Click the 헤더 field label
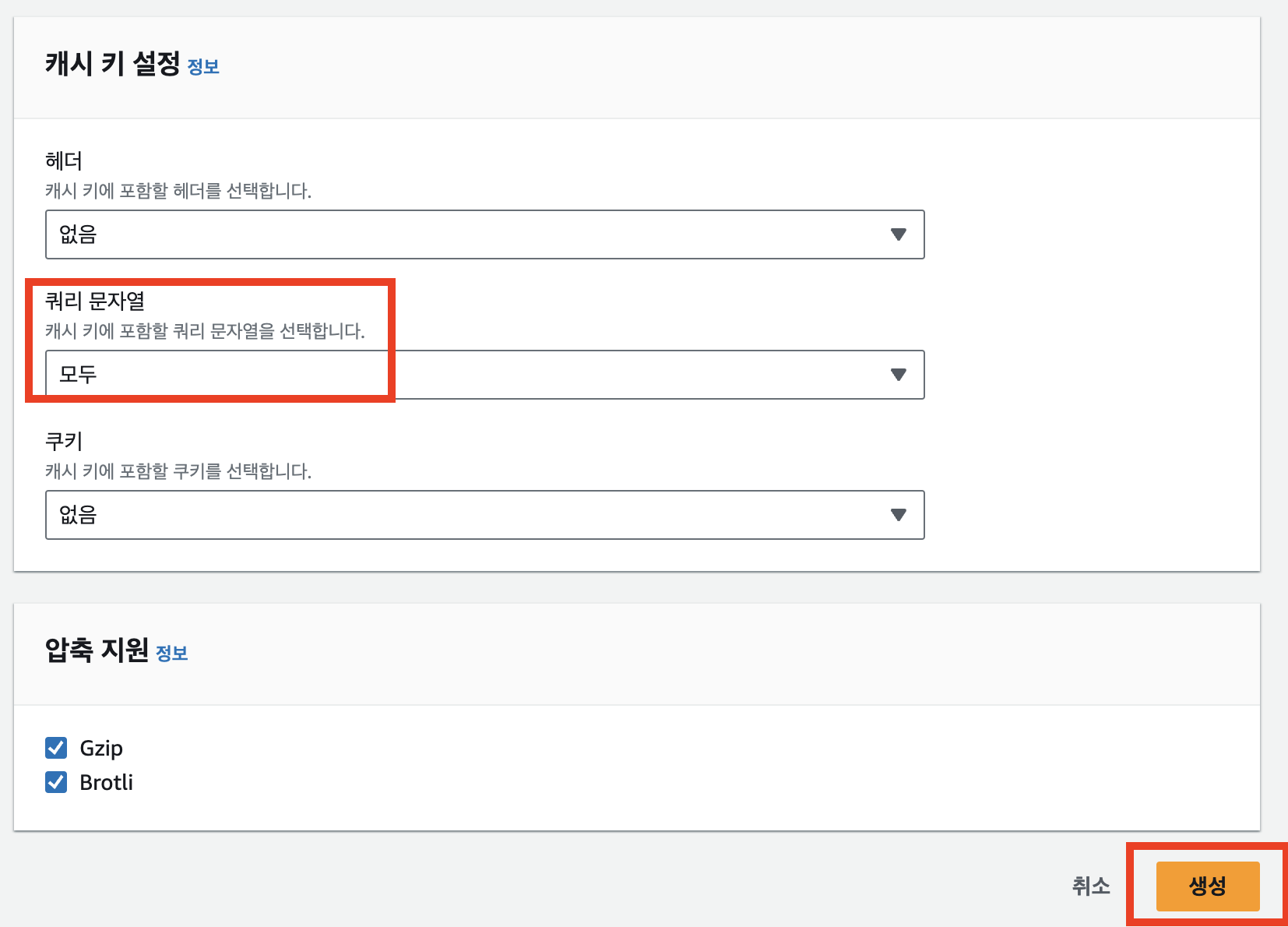The image size is (1288, 927). point(64,160)
